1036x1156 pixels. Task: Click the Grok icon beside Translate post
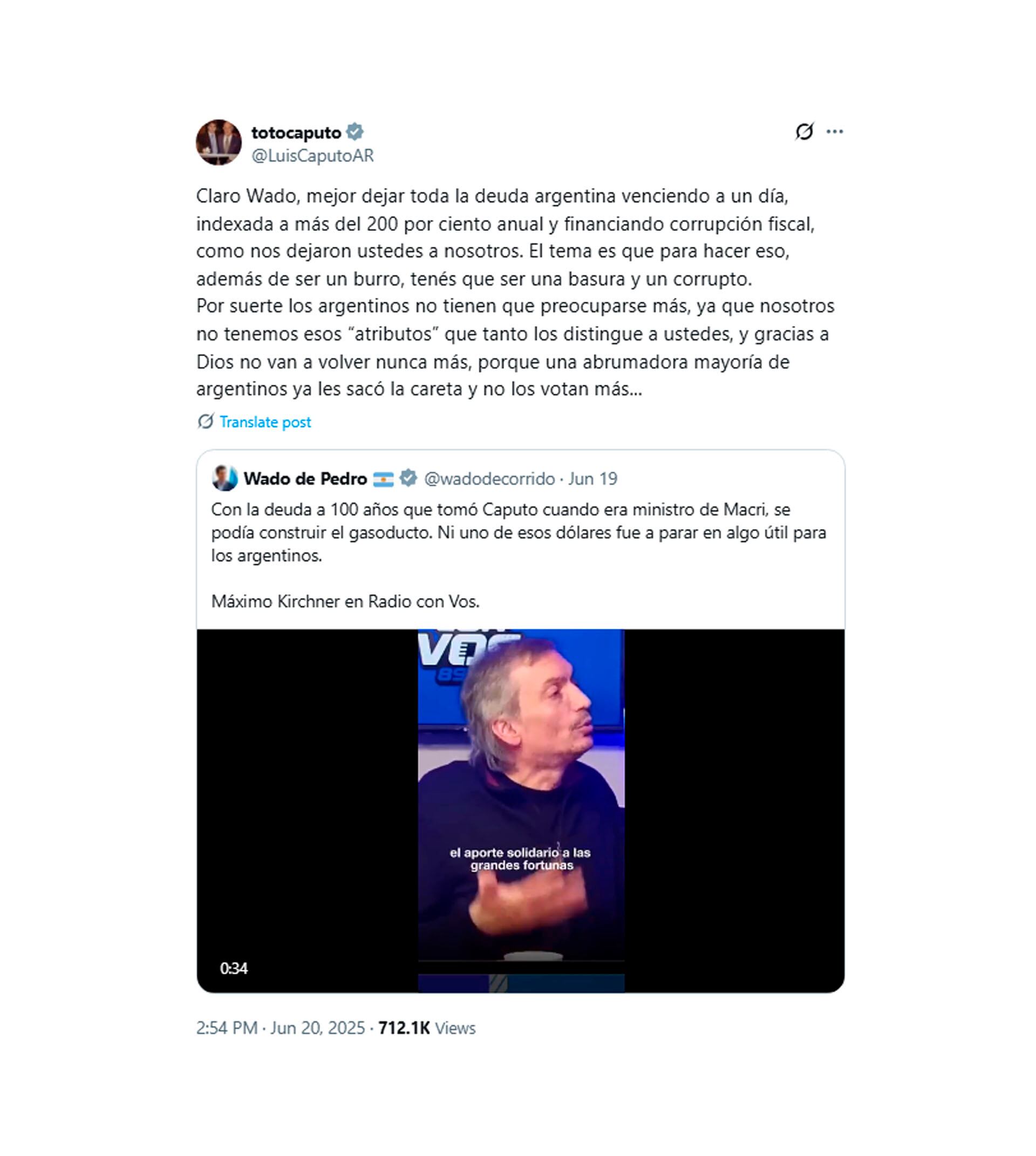tap(206, 422)
